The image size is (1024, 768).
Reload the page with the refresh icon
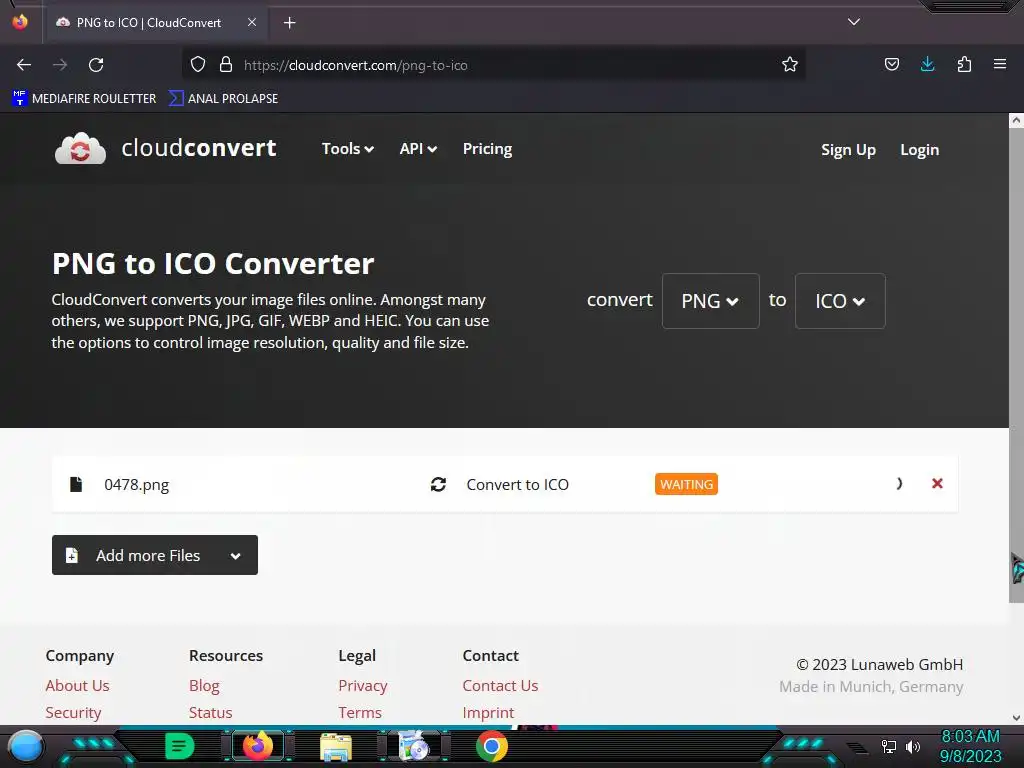pos(96,65)
